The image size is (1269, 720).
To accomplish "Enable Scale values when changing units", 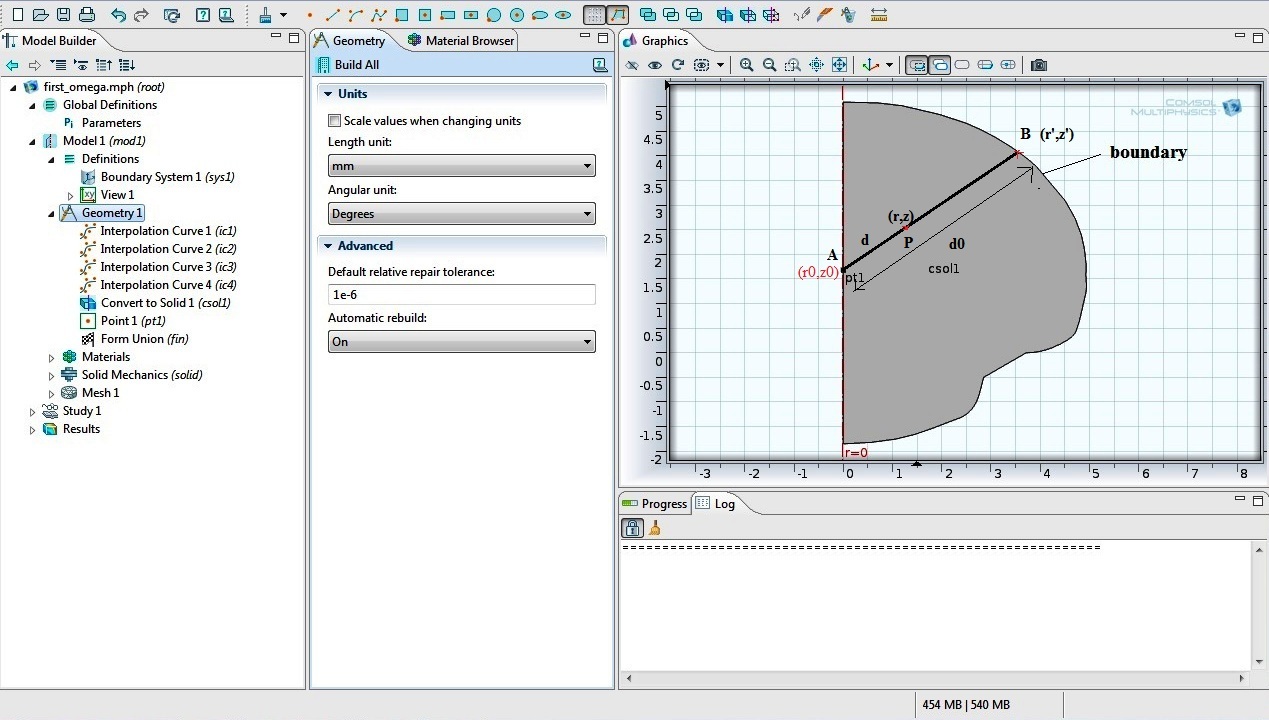I will click(x=335, y=121).
